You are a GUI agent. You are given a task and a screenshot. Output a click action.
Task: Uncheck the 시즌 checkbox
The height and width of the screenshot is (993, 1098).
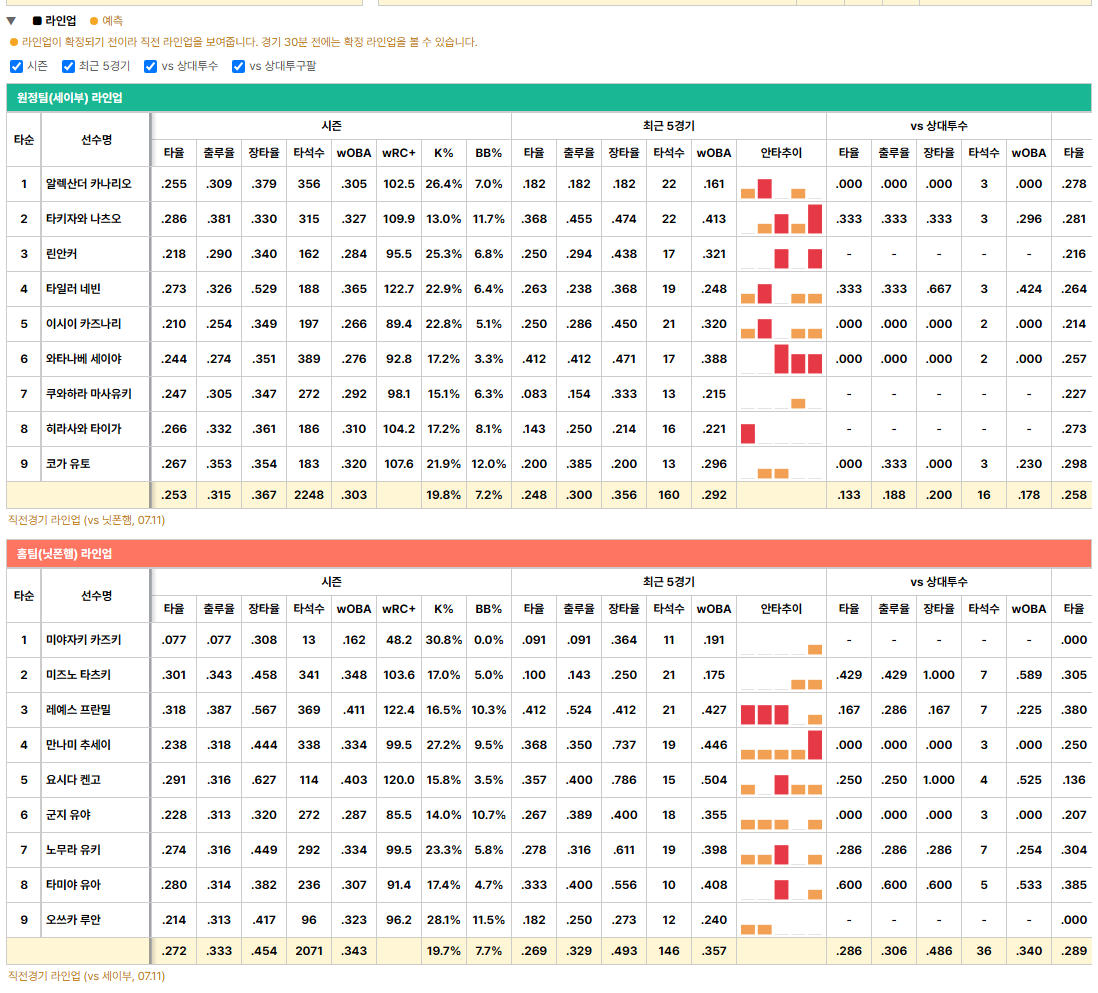[x=16, y=67]
